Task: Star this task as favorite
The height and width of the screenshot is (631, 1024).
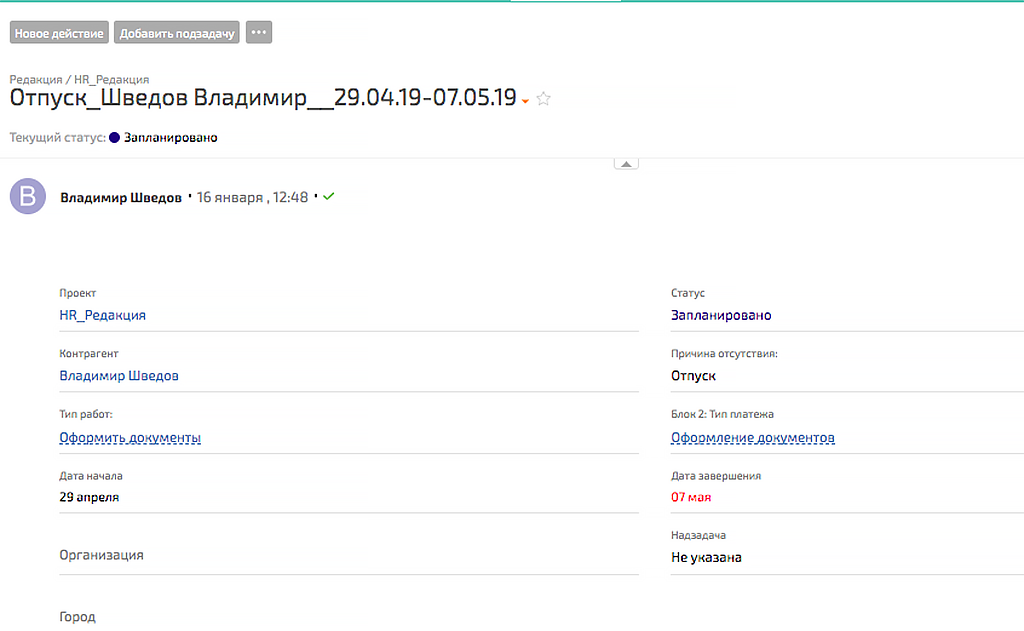Action: 544,99
